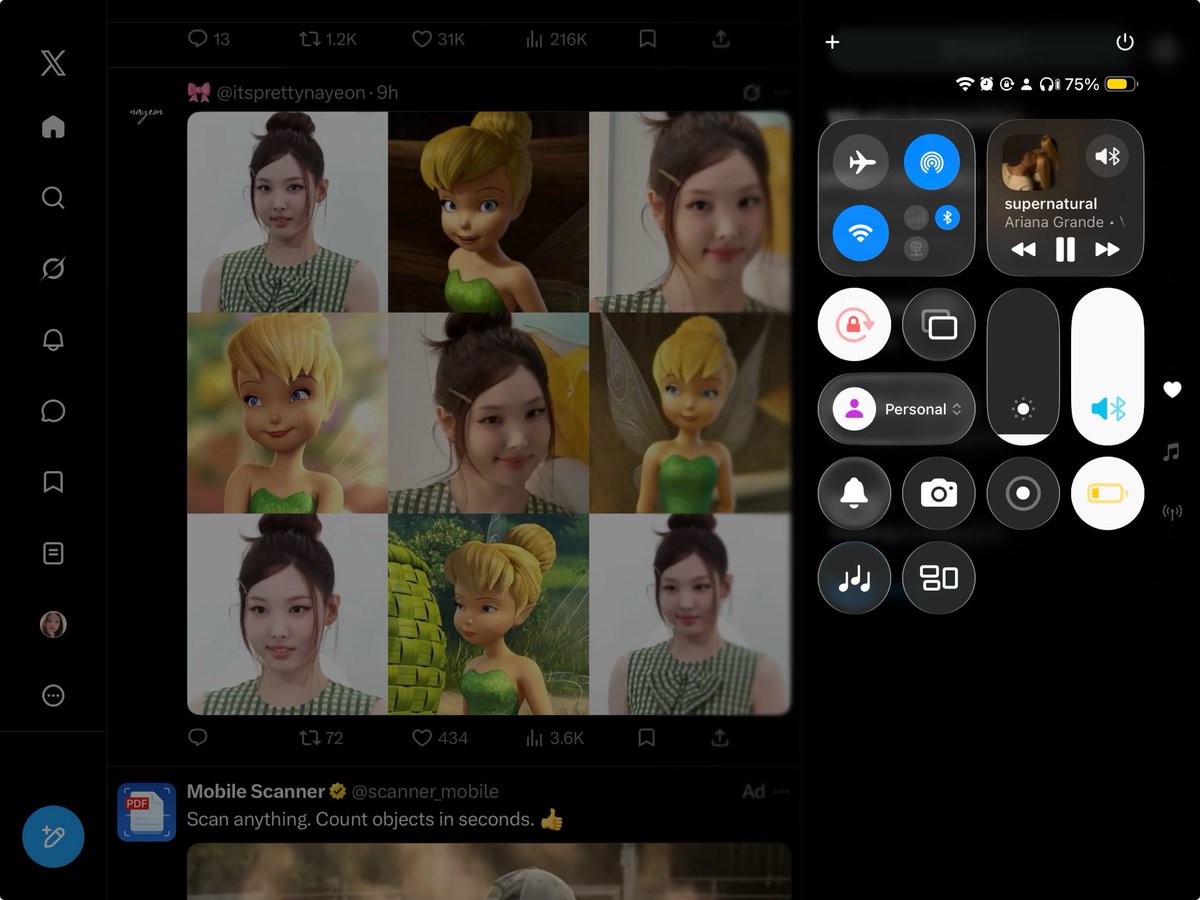1200x900 pixels.
Task: Tap the power button in Control Center
Action: coord(1125,42)
